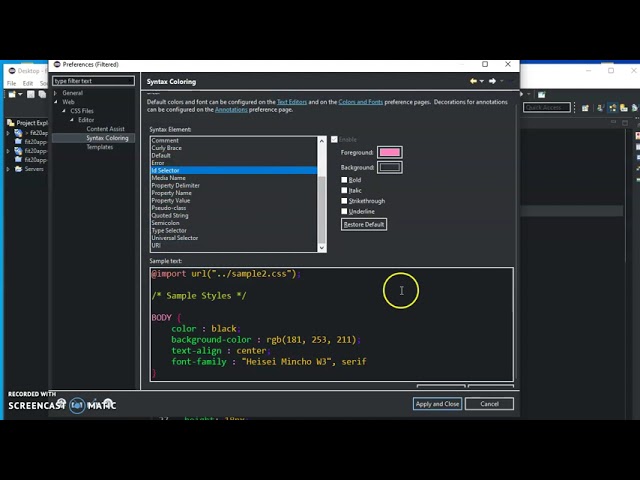Click the Forward navigation arrow in Preferences
This screenshot has width=640, height=480.
(x=492, y=81)
